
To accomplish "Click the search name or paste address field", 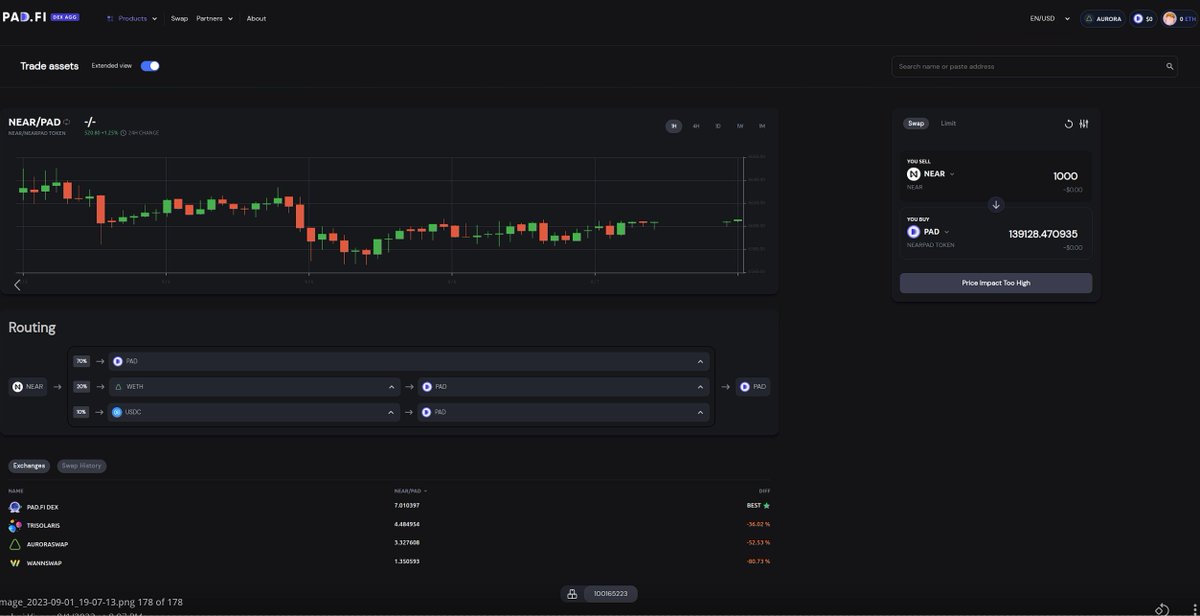I will [1035, 67].
